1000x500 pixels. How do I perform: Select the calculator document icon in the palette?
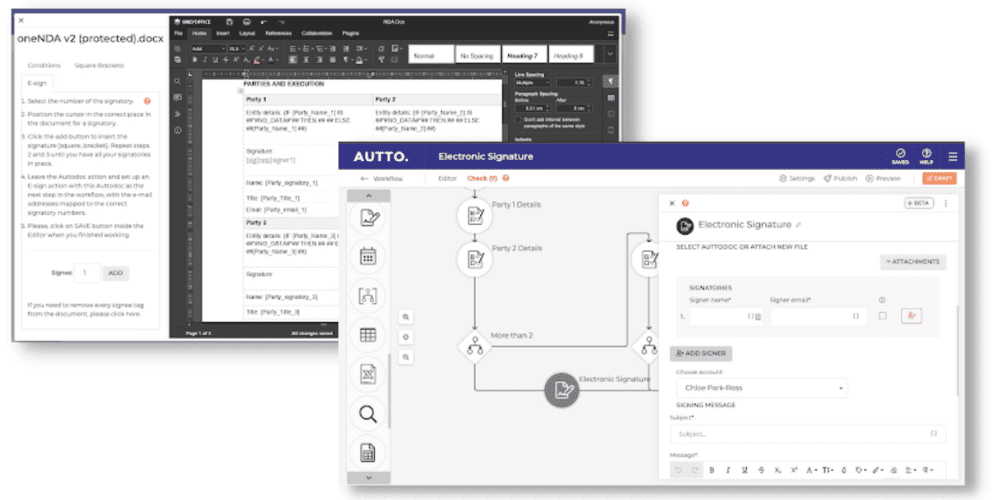(x=367, y=454)
